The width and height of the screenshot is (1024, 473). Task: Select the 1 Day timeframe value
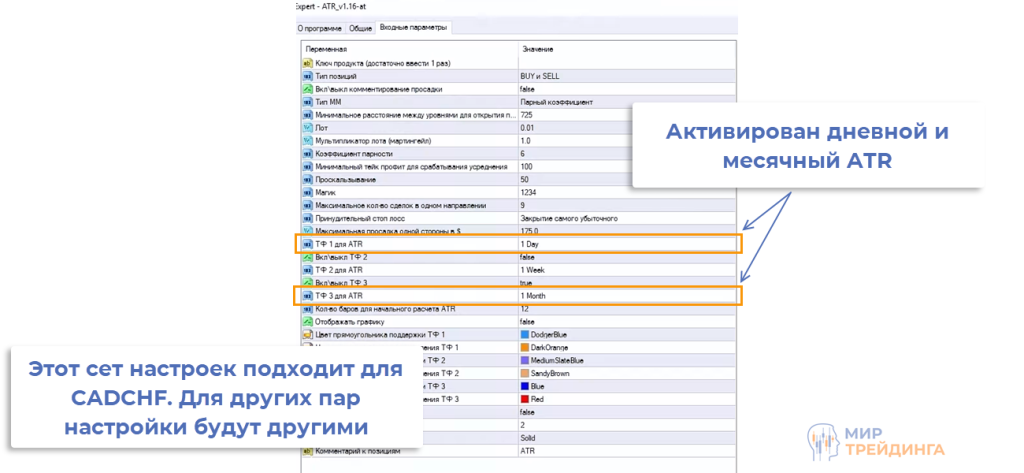click(530, 244)
